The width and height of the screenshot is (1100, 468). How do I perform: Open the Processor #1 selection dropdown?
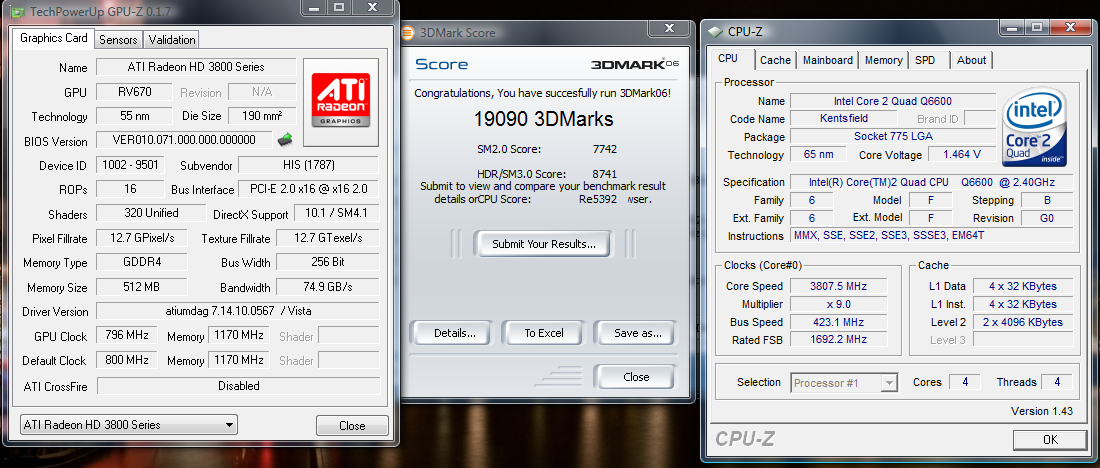[845, 383]
